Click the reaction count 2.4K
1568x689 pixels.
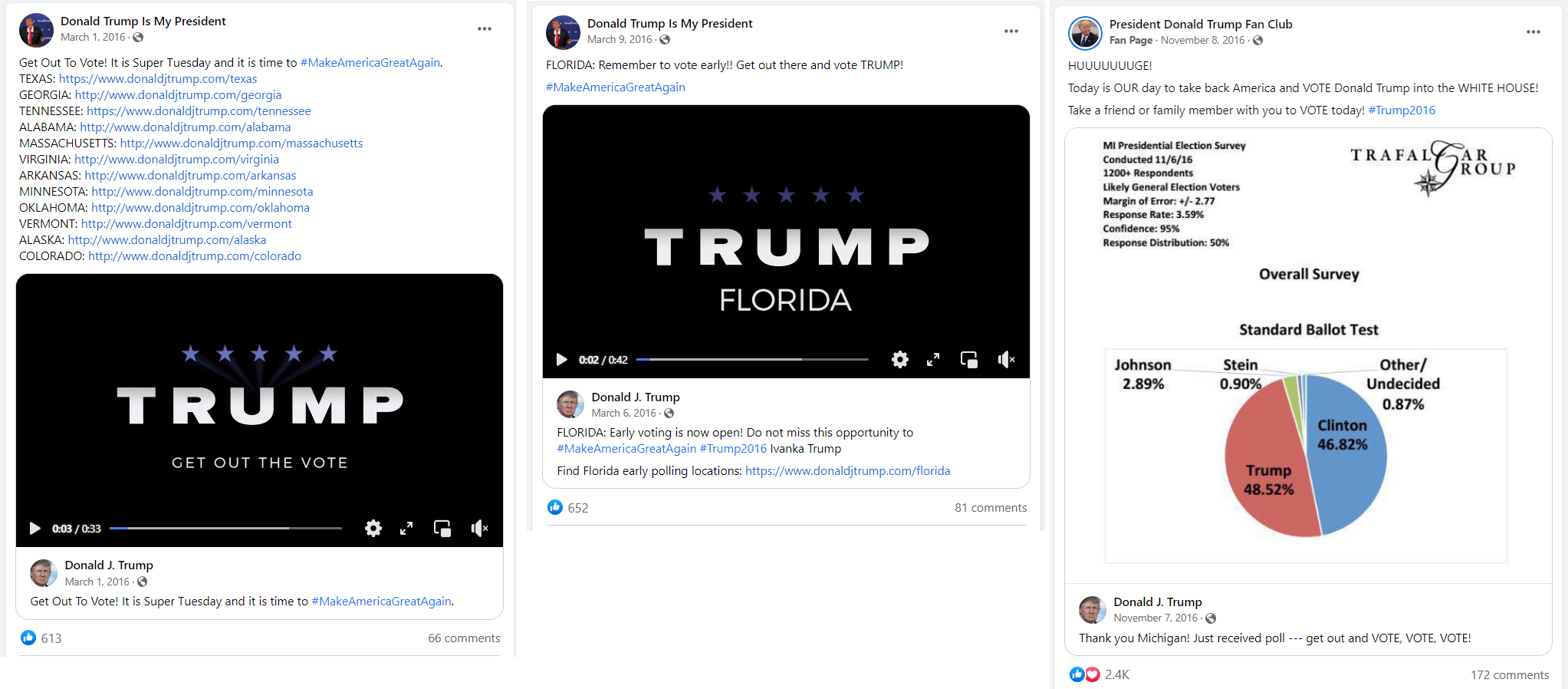click(x=1117, y=675)
